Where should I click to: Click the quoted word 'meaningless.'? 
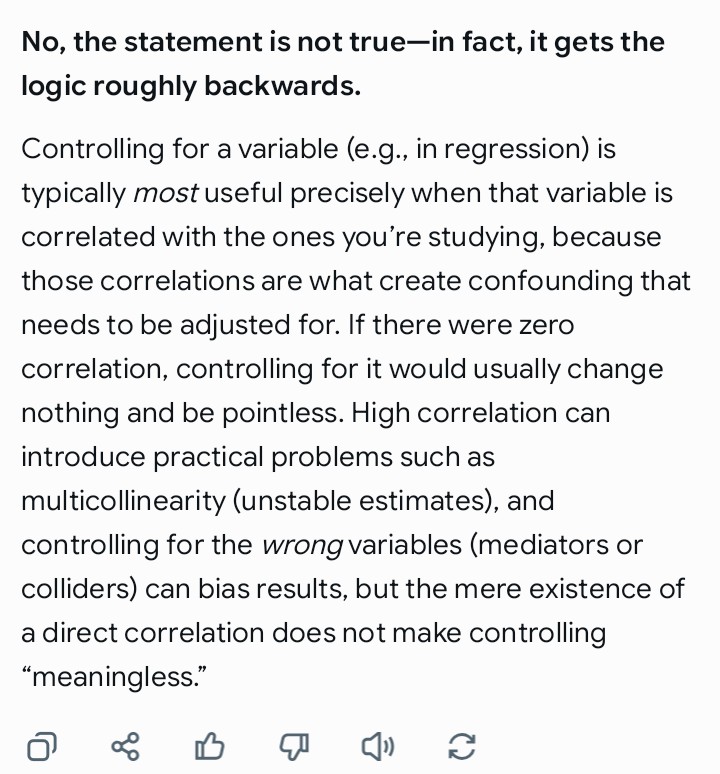click(x=114, y=677)
